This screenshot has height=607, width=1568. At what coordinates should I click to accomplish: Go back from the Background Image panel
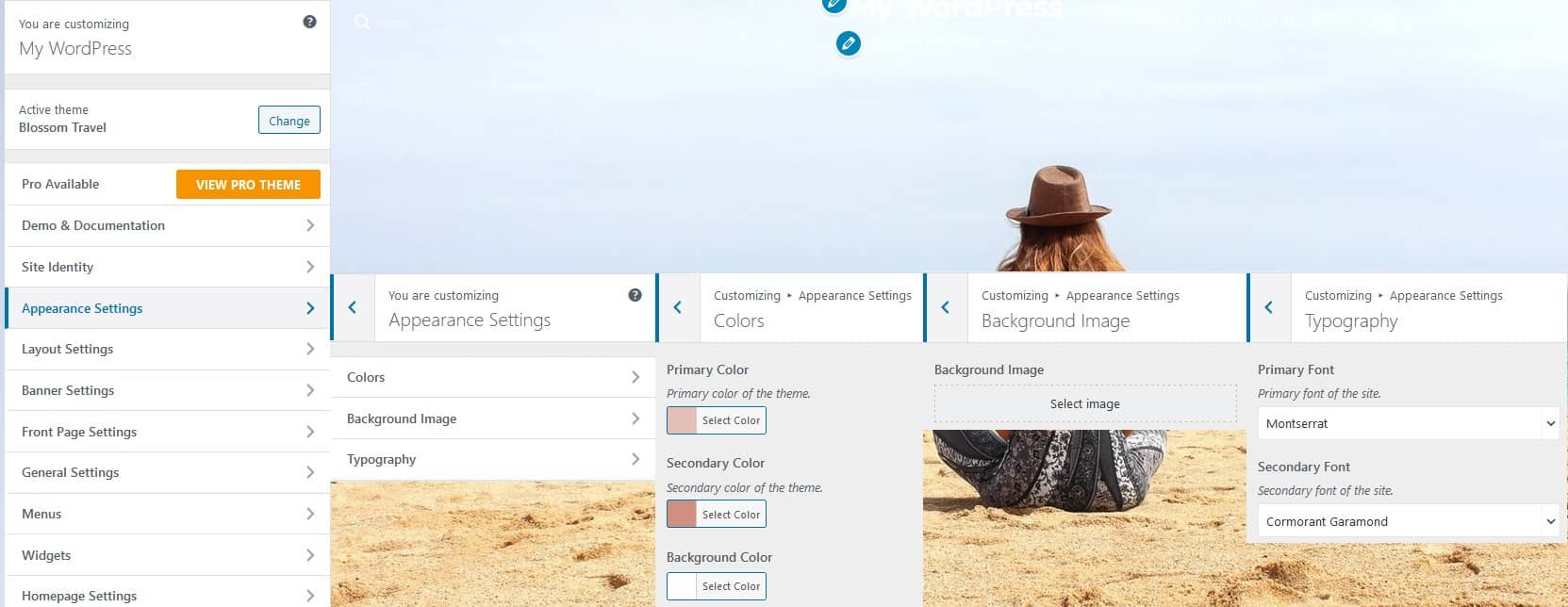(946, 307)
